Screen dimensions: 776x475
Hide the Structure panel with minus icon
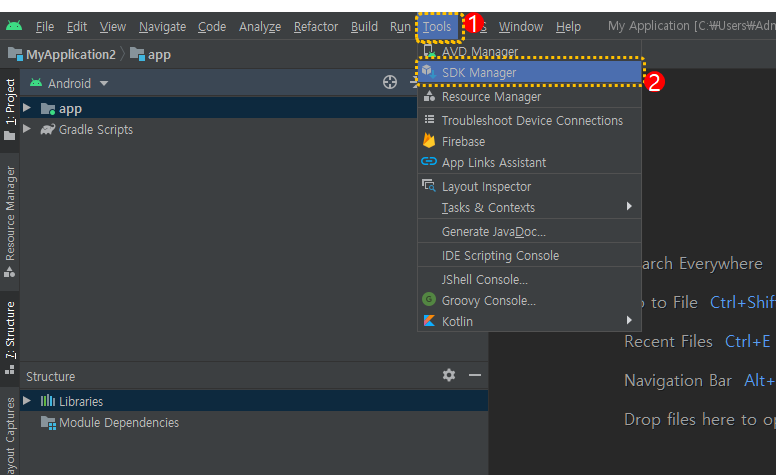pos(475,375)
